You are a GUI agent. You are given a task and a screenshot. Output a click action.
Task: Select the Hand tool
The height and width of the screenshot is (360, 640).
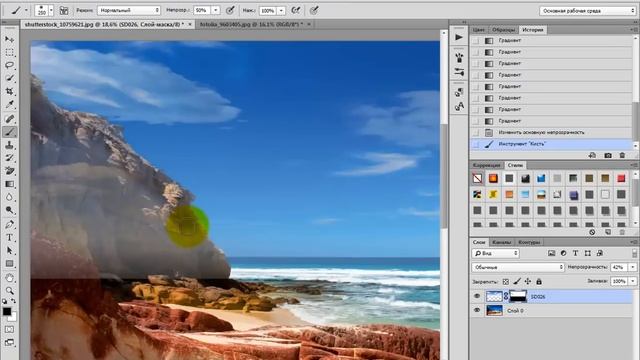[9, 278]
